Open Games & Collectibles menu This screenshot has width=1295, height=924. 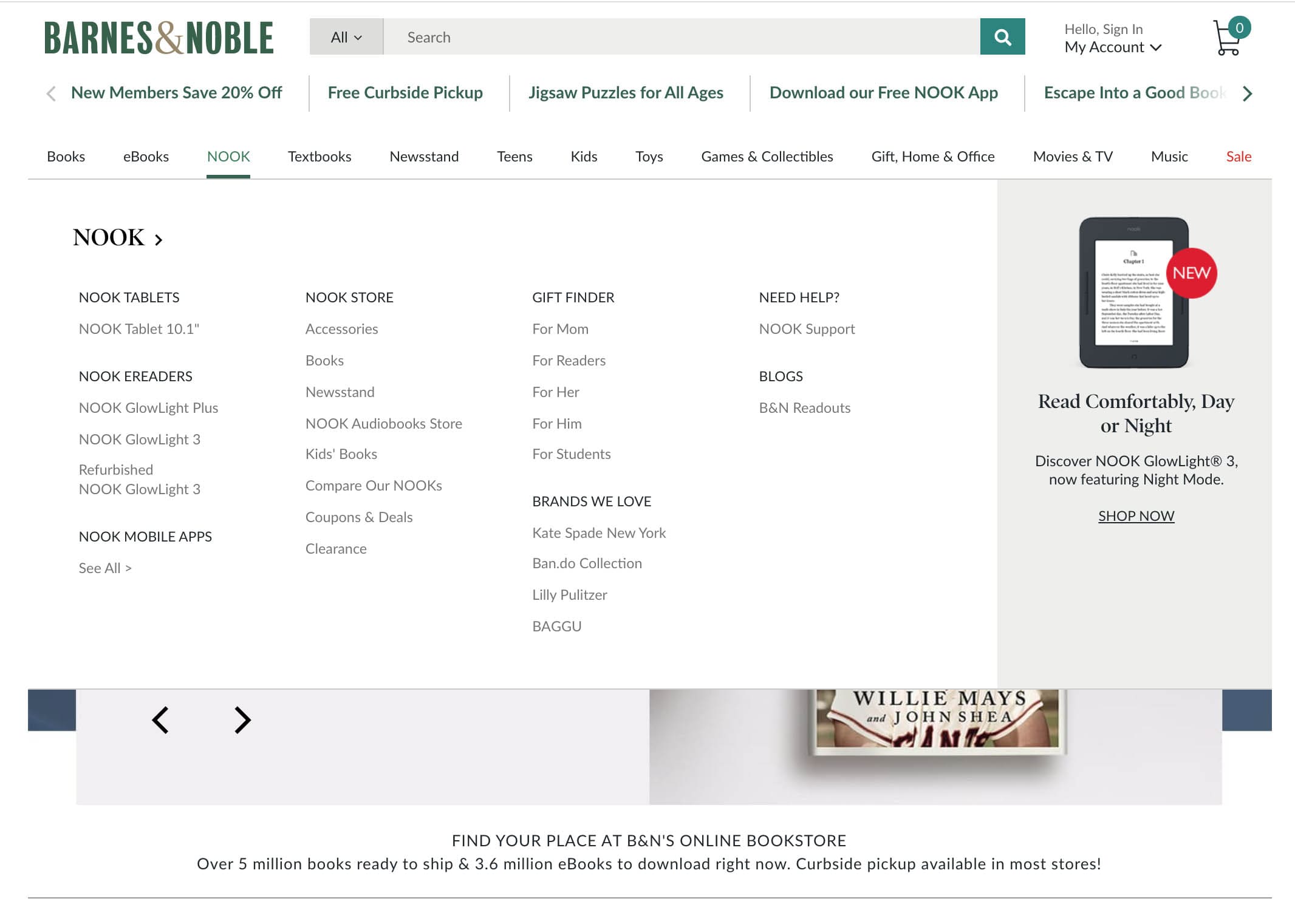pos(767,157)
